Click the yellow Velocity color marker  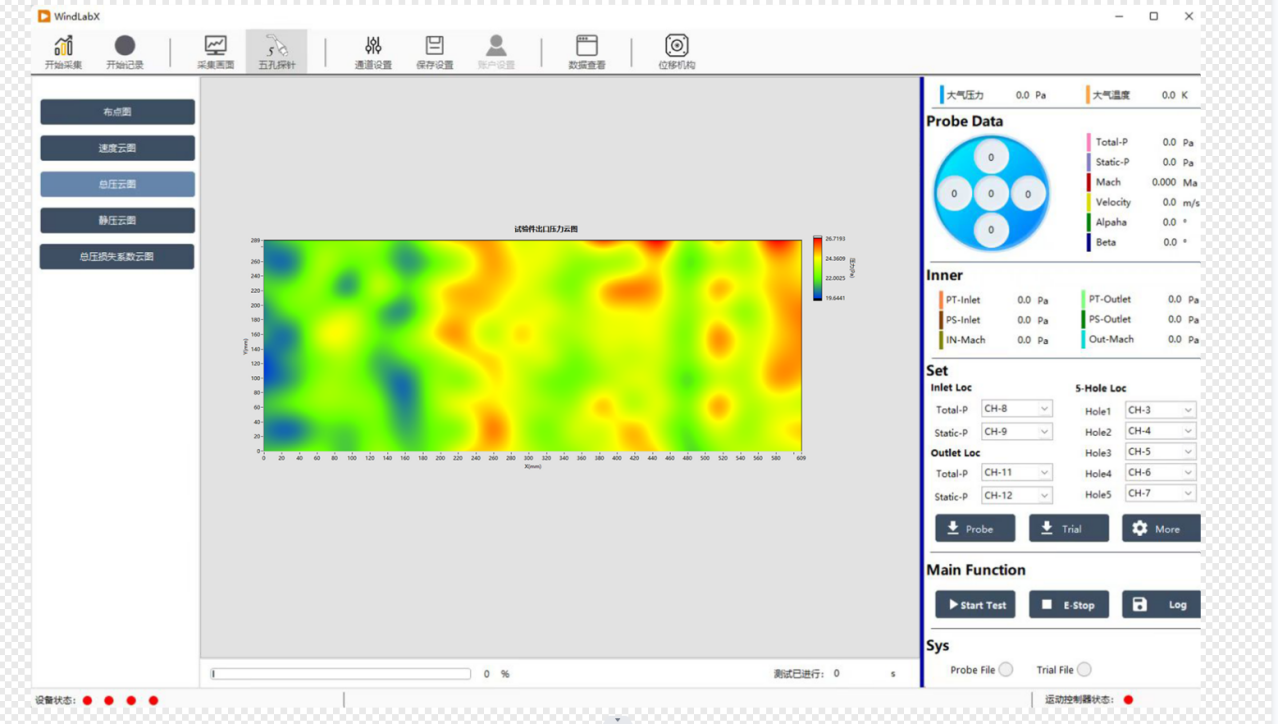pyautogui.click(x=1089, y=202)
